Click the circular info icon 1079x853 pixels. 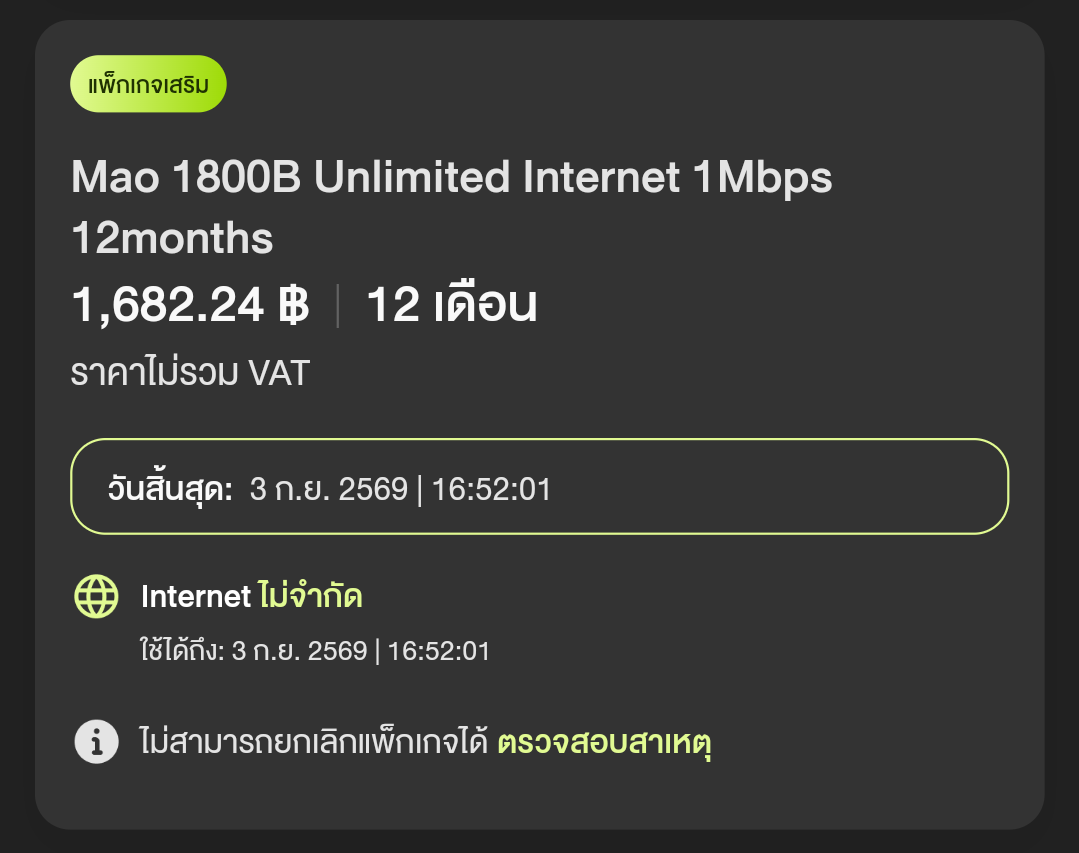point(96,742)
